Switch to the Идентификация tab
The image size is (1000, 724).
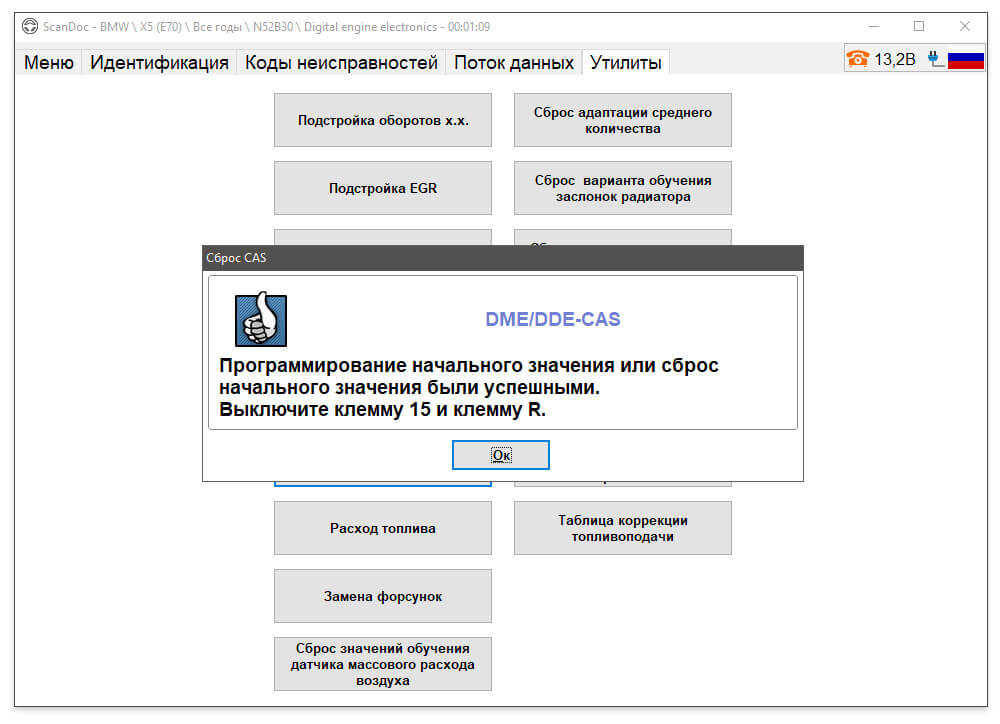click(159, 63)
